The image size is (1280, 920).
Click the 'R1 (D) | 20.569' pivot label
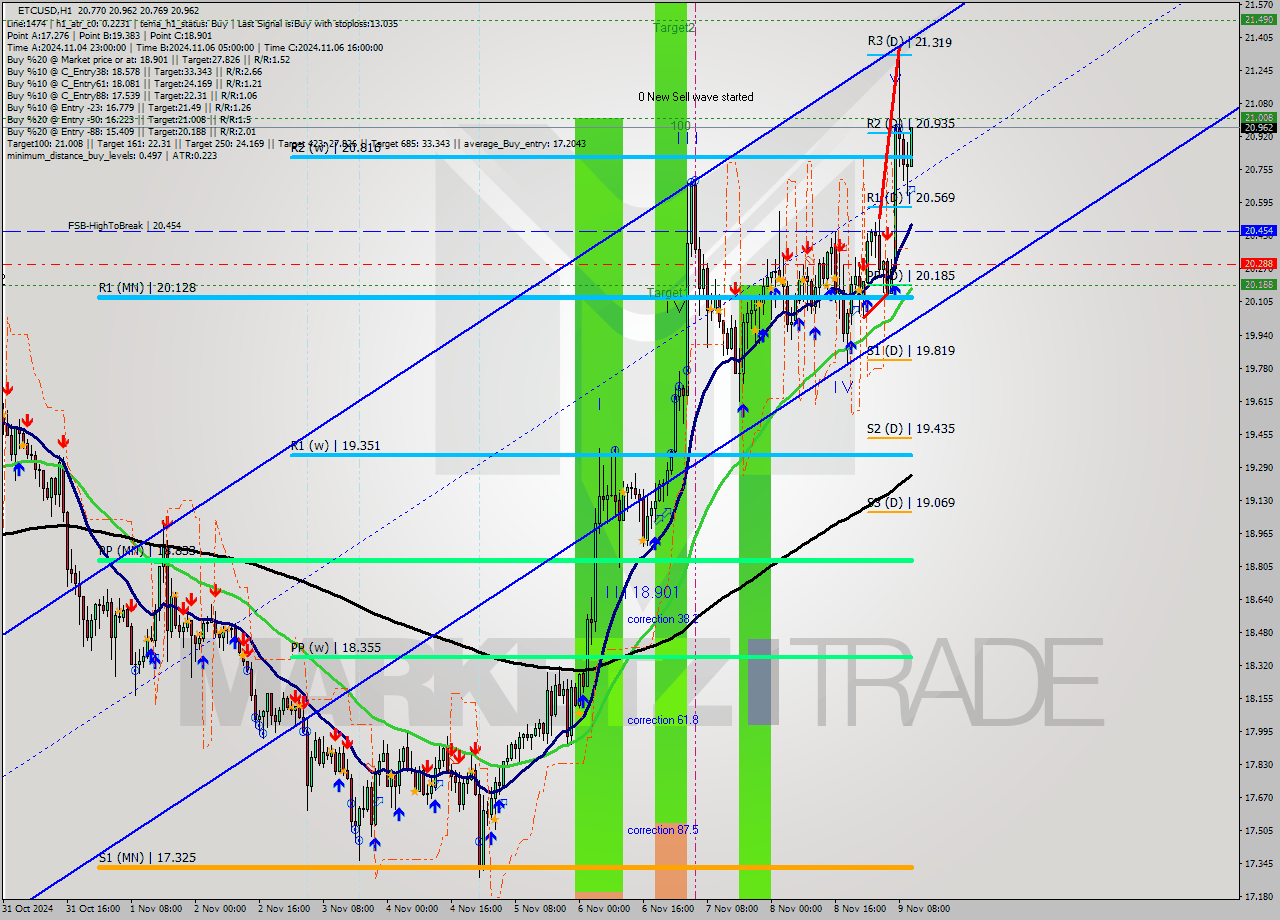click(x=910, y=198)
